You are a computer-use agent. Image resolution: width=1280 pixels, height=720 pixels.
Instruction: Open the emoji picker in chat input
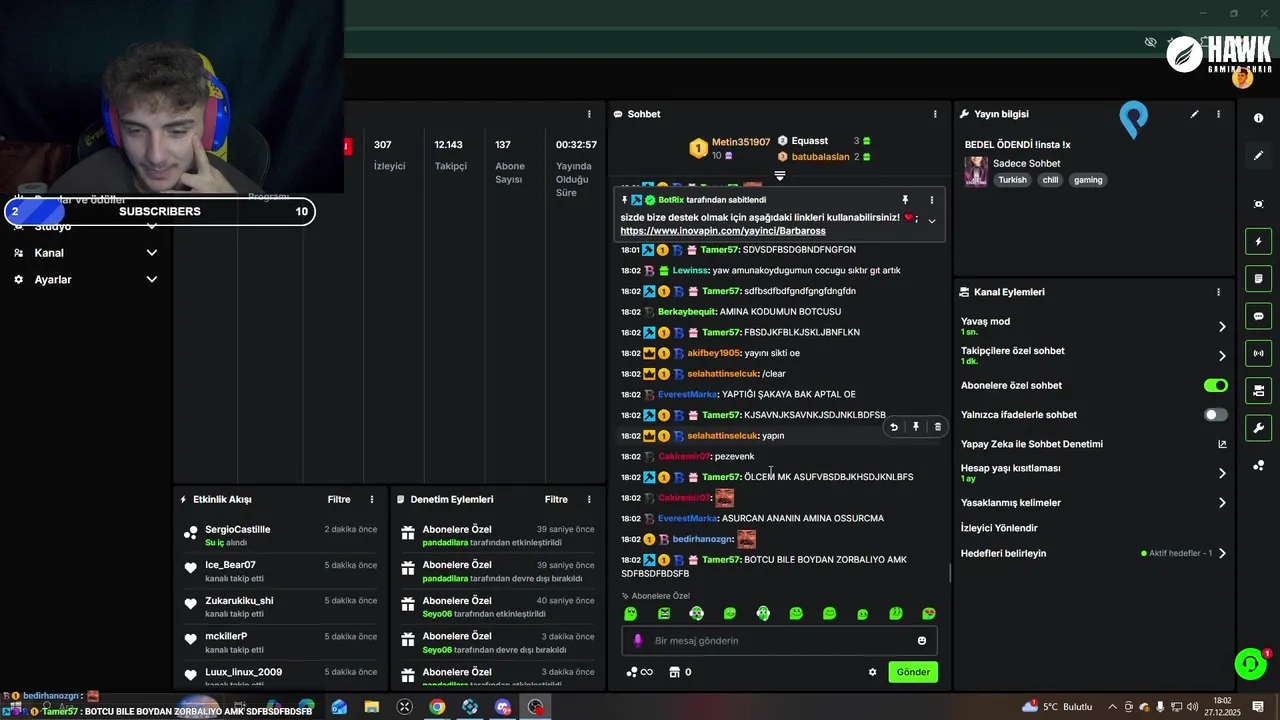click(x=922, y=641)
